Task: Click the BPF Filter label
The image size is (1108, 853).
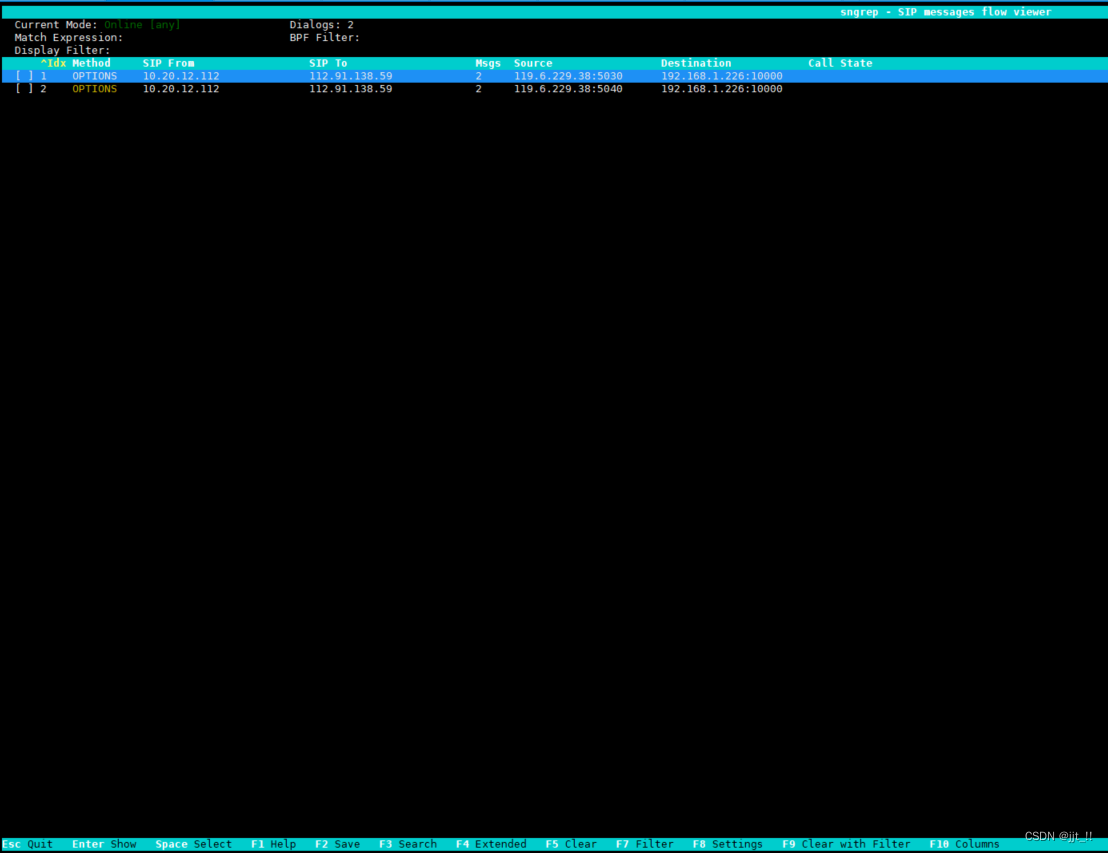Action: click(x=324, y=37)
